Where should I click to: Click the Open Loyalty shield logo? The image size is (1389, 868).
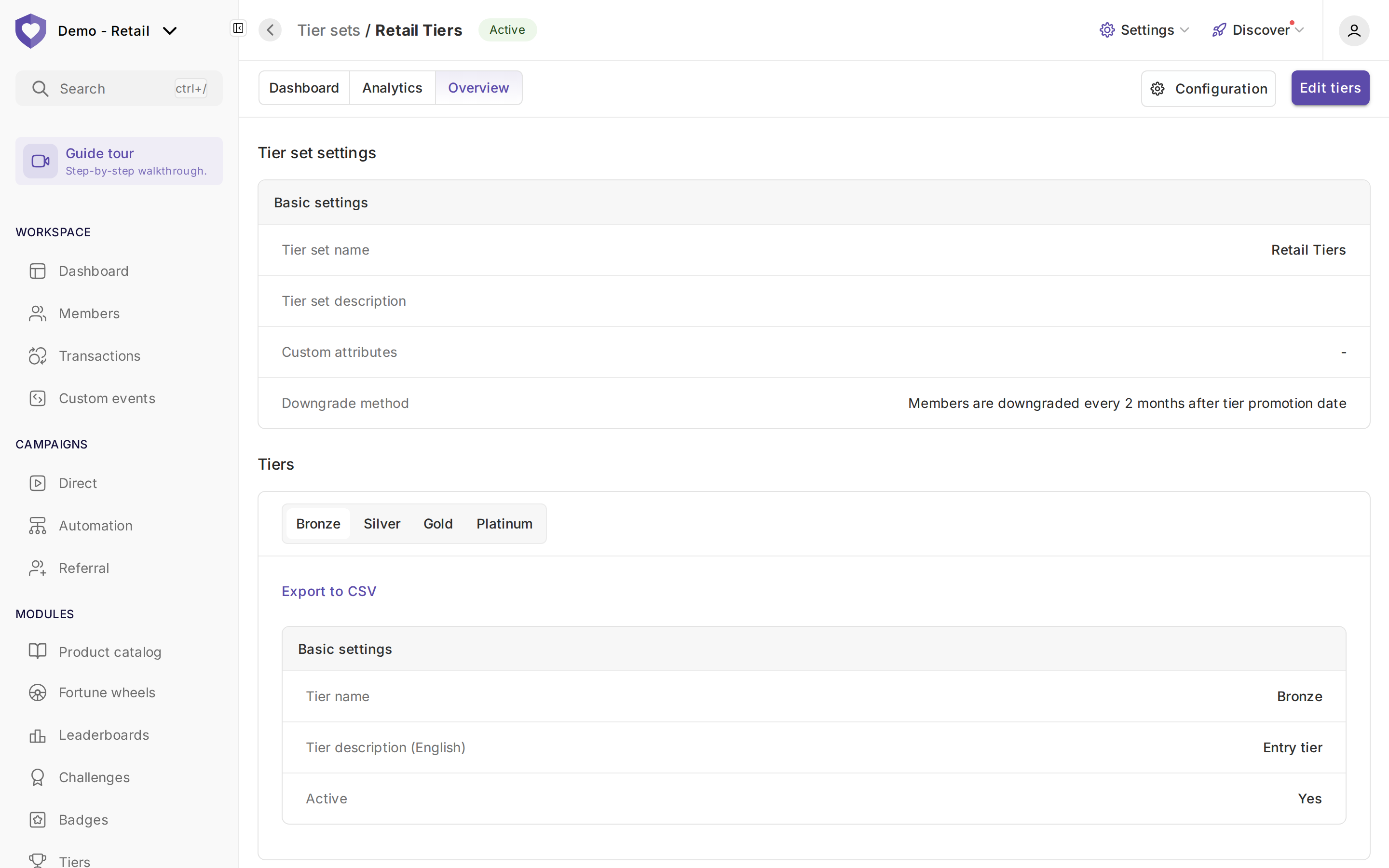click(x=30, y=30)
